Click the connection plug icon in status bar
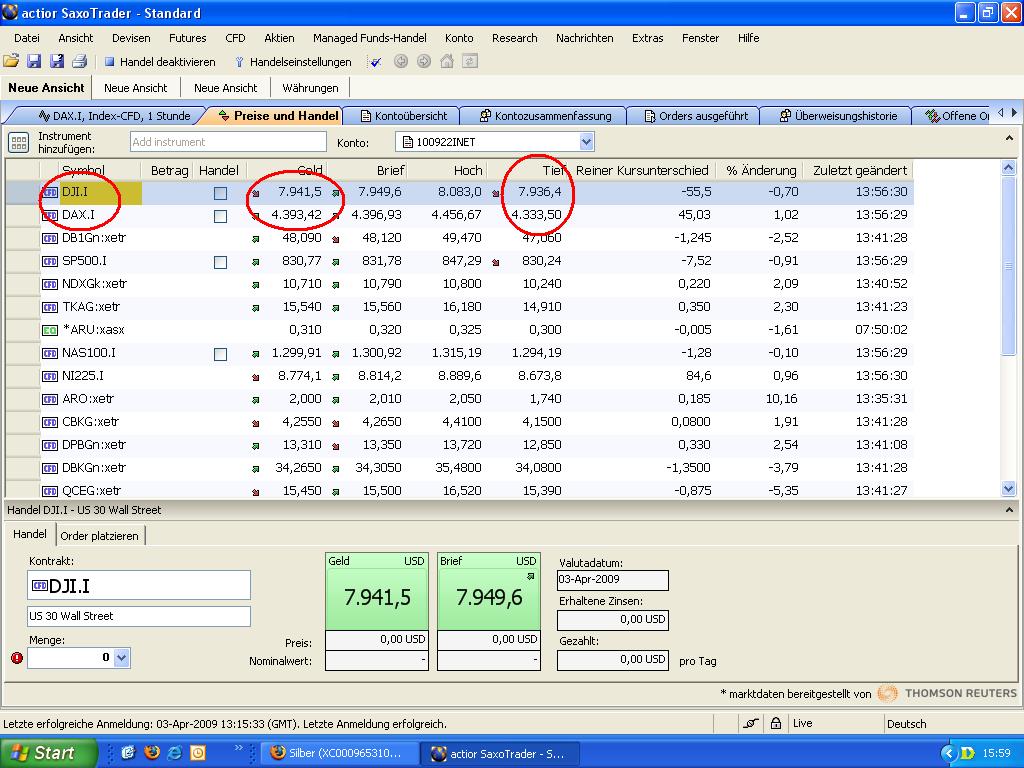Screen dimensions: 1024x768 coord(751,723)
